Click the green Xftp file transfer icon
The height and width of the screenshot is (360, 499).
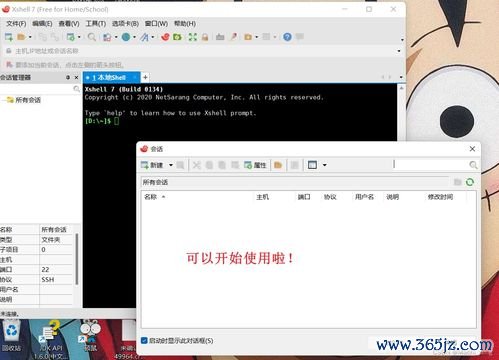(x=178, y=37)
